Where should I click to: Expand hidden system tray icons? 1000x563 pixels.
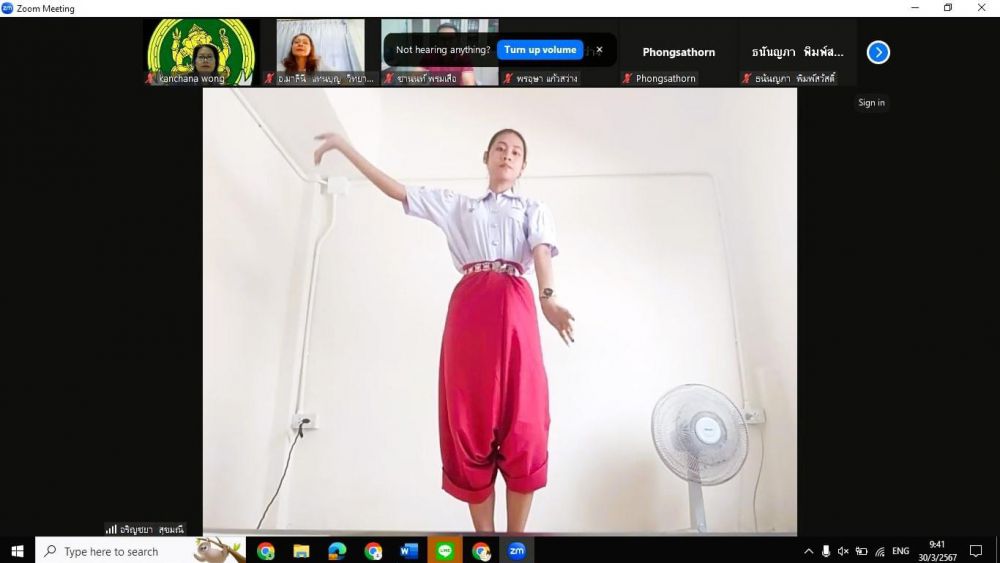pyautogui.click(x=809, y=551)
